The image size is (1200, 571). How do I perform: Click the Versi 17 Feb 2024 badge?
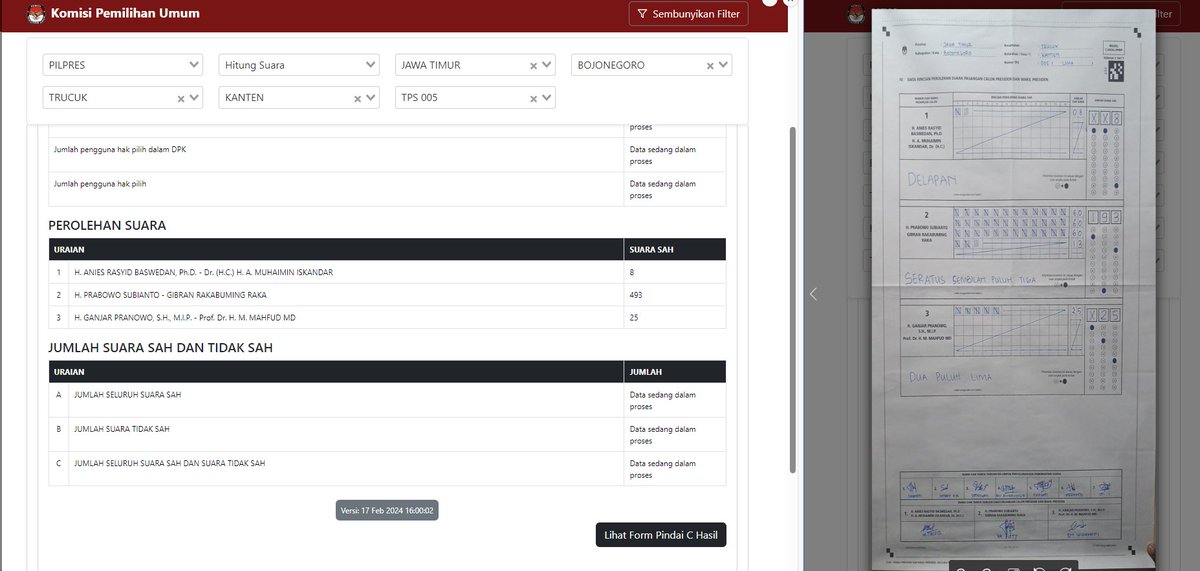[x=387, y=510]
